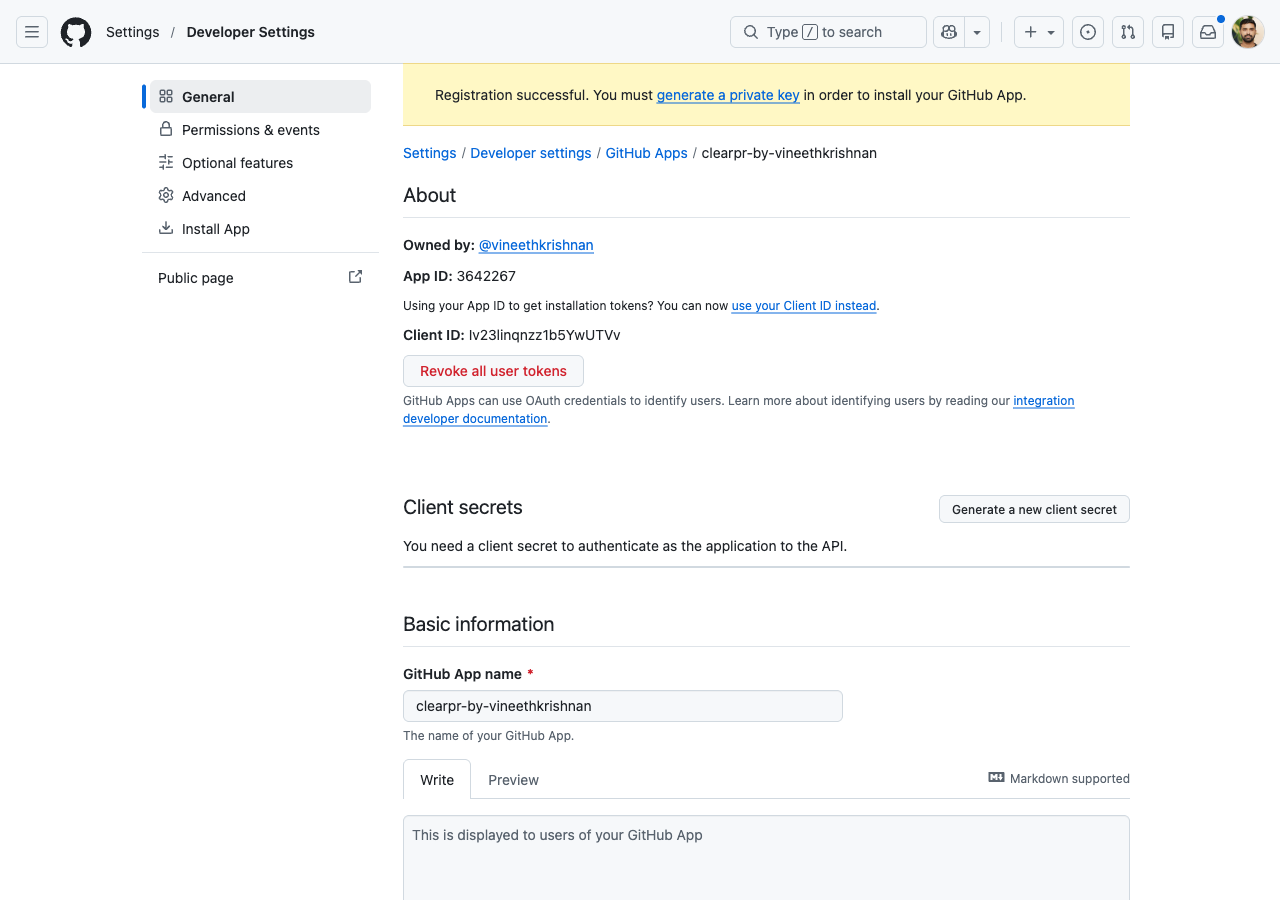Click Settings in the top header breadcrumb

(132, 32)
